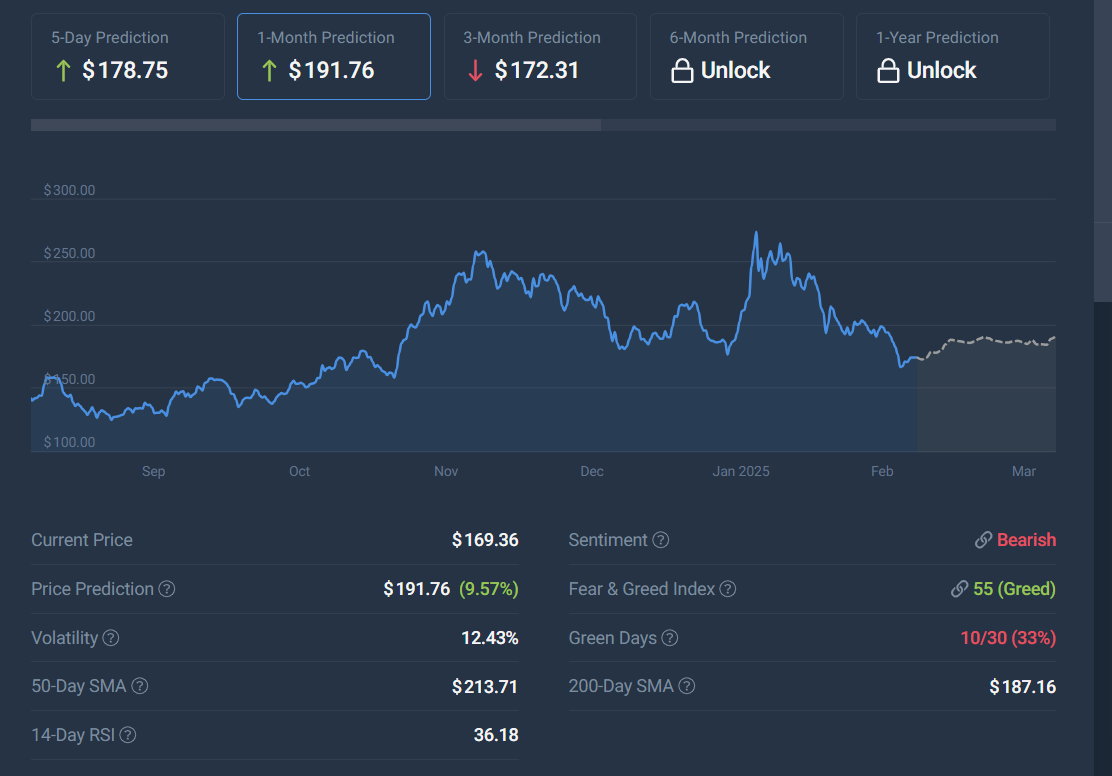Click lock icon in 6-Month Prediction card
The width and height of the screenshot is (1112, 776).
pos(682,71)
